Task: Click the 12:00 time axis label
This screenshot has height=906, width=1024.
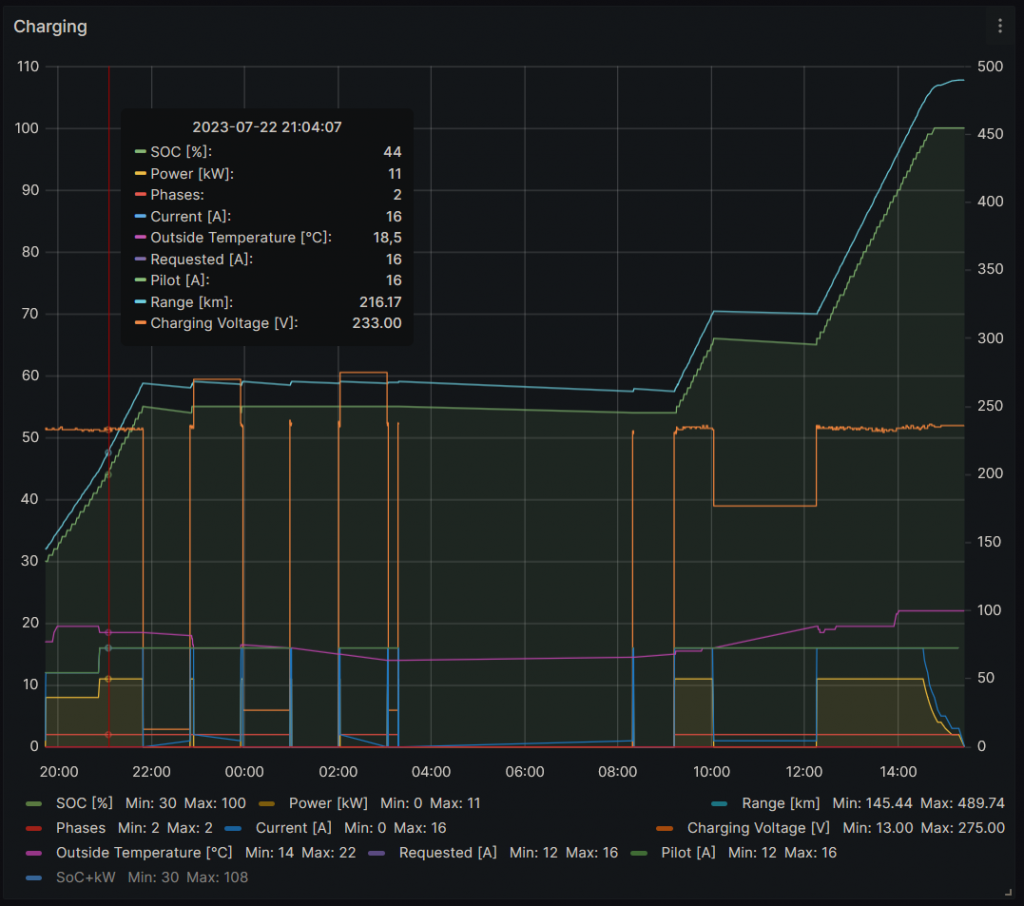Action: [804, 772]
